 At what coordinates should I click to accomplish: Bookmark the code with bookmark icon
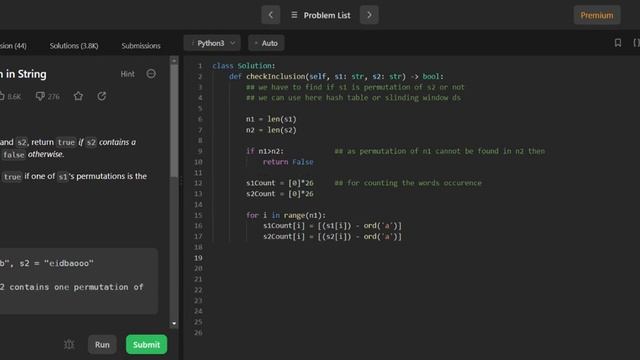(618, 42)
